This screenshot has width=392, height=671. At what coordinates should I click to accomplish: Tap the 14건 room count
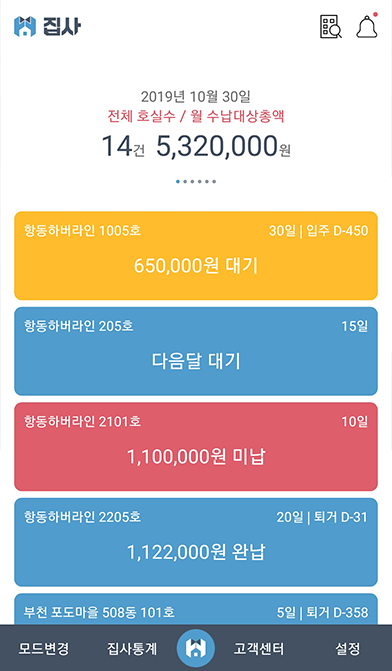pyautogui.click(x=123, y=146)
